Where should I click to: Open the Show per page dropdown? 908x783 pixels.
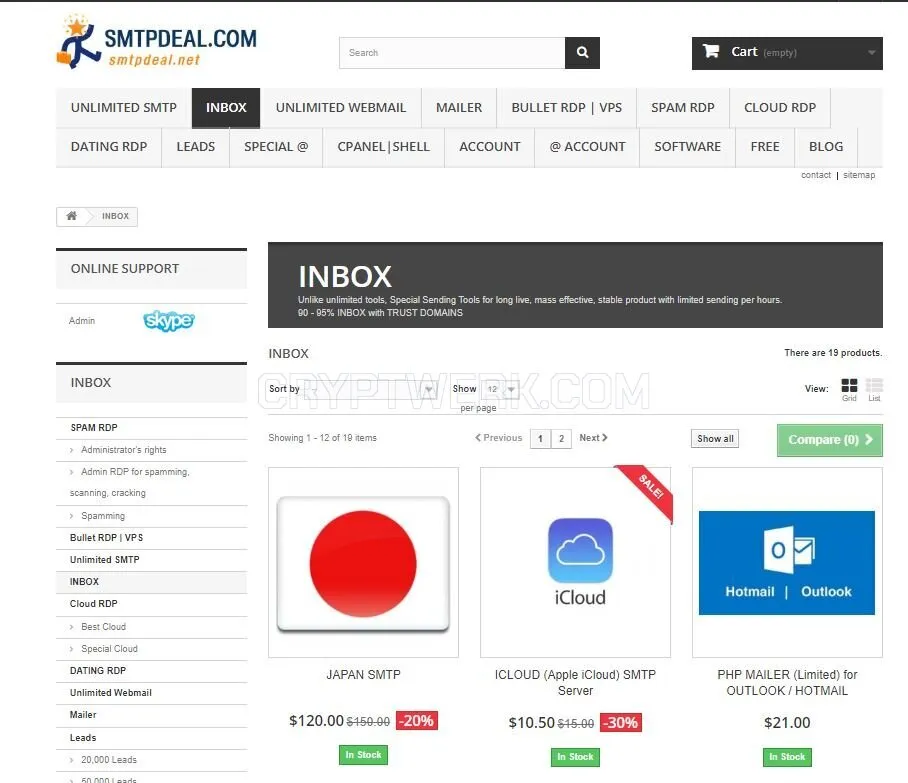coord(500,389)
